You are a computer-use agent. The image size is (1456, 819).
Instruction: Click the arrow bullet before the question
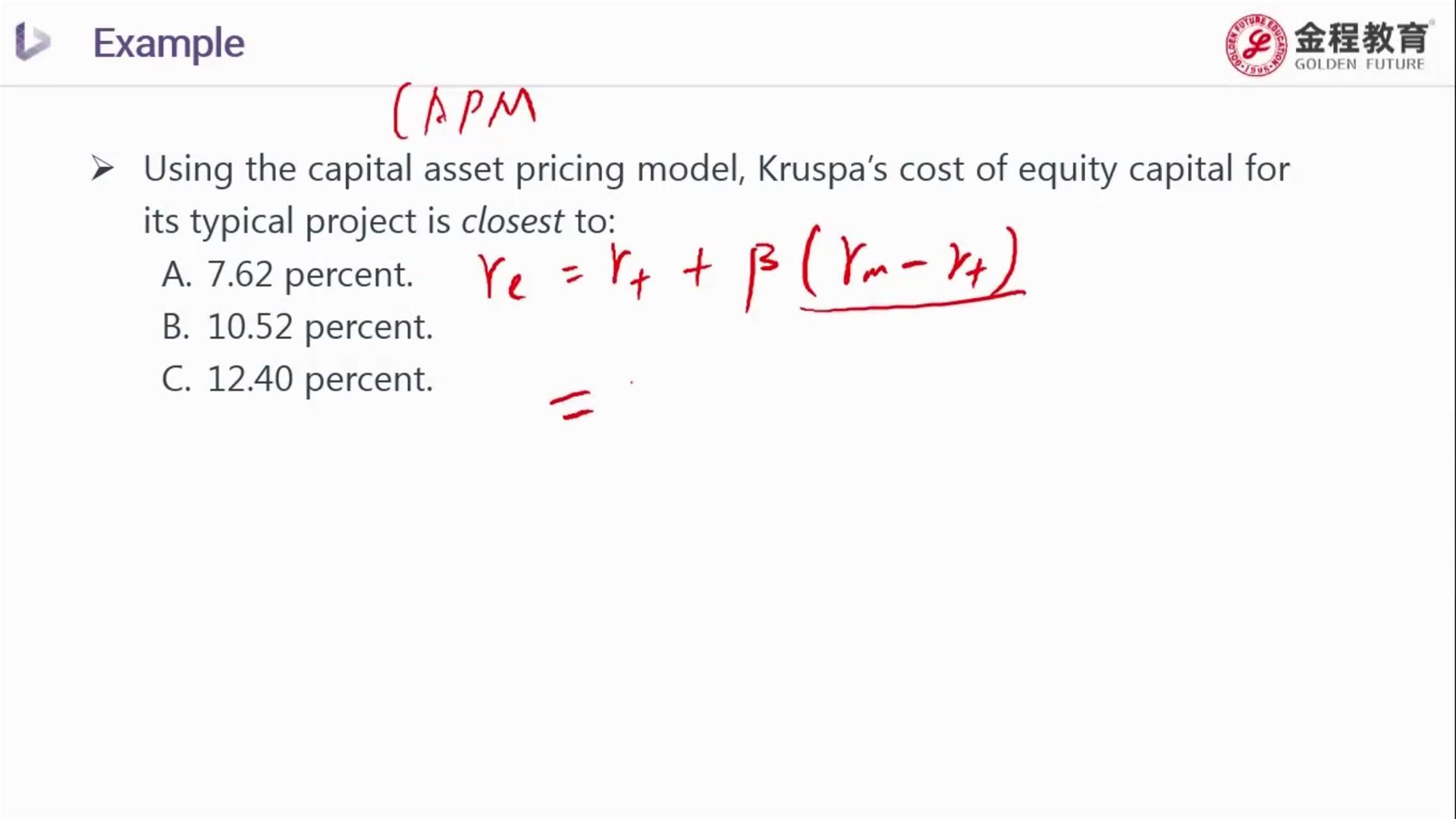coord(102,168)
